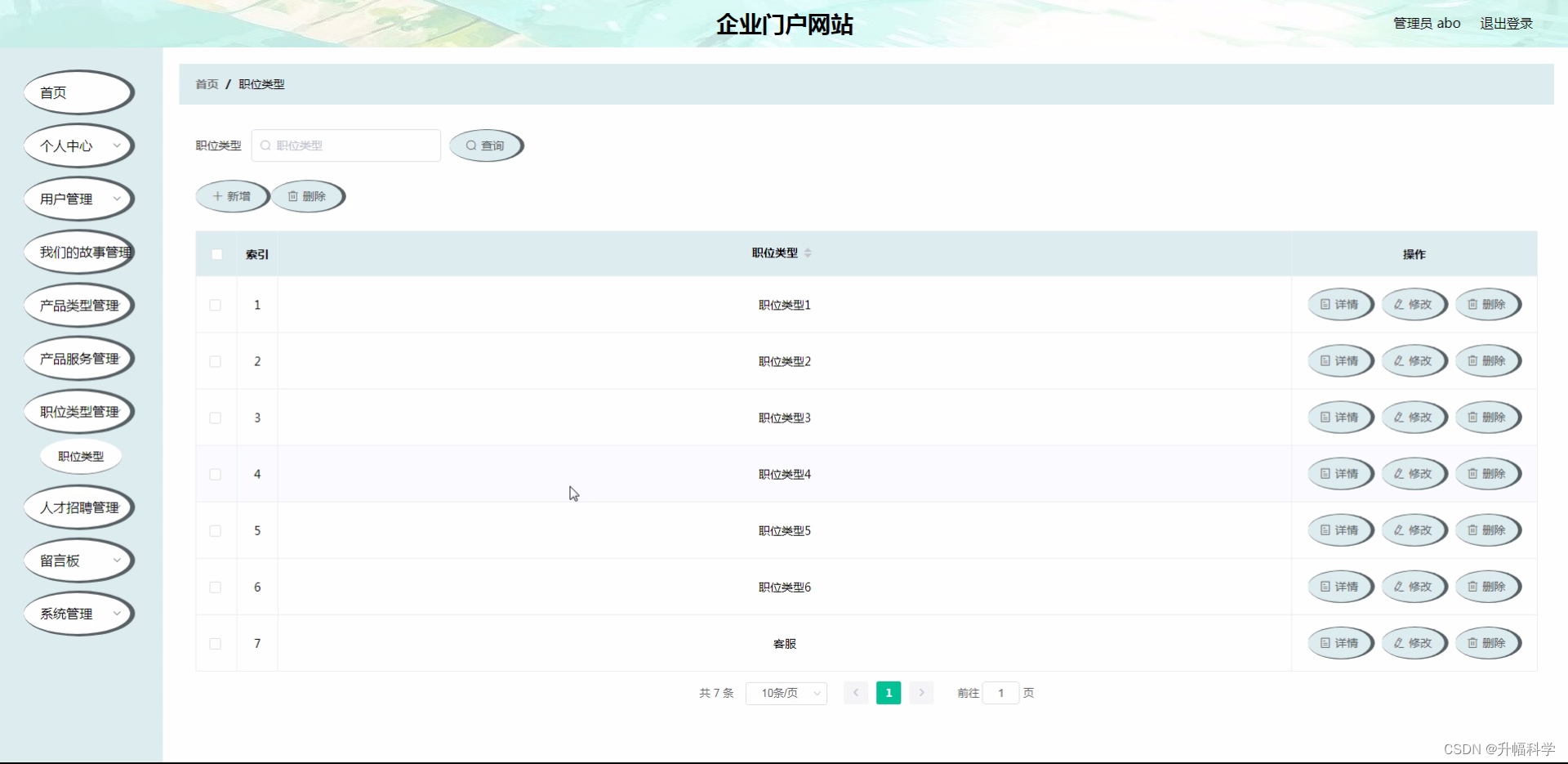
Task: Click the trash icon on 删除 toolbar button
Action: pos(293,196)
